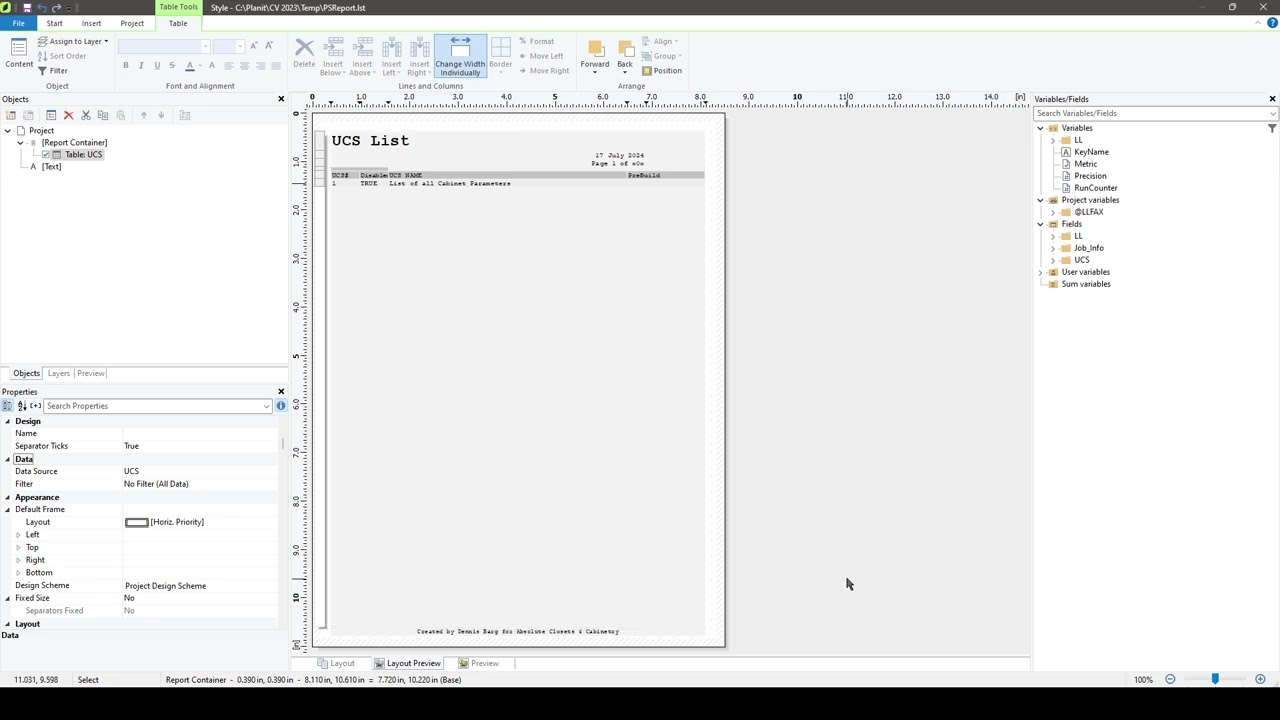Open the Search Variables/Fields dropdown arrow
This screenshot has height=720, width=1280.
1272,113
